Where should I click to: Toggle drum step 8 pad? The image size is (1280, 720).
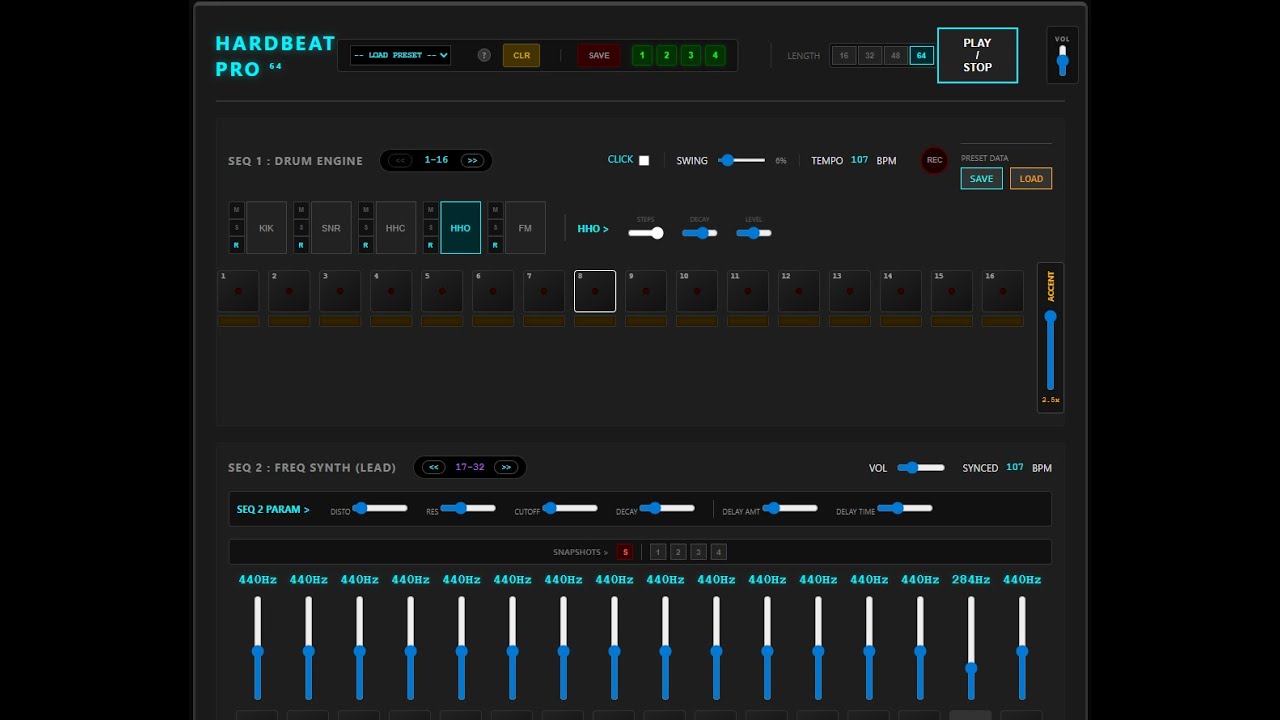[595, 291]
